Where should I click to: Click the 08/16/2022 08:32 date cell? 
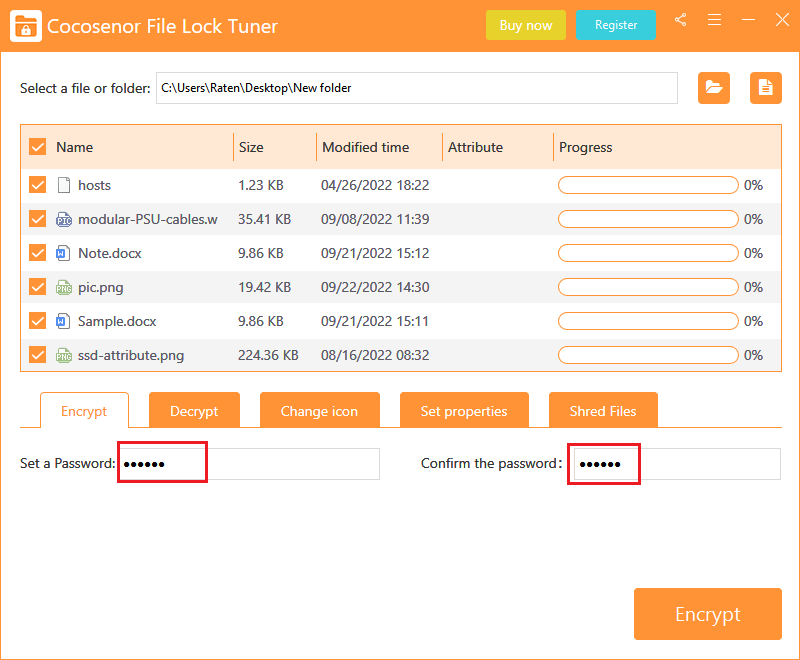point(375,355)
